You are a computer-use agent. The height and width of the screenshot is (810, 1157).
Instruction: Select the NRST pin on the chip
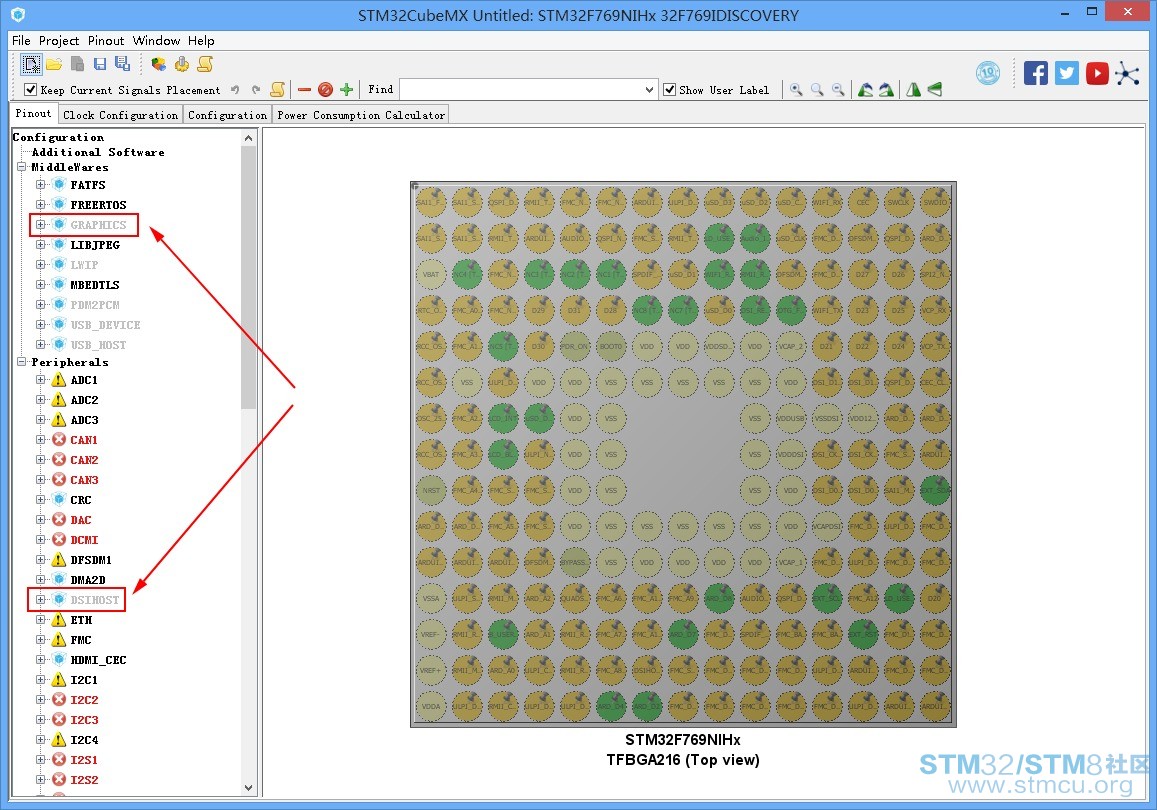tap(431, 490)
